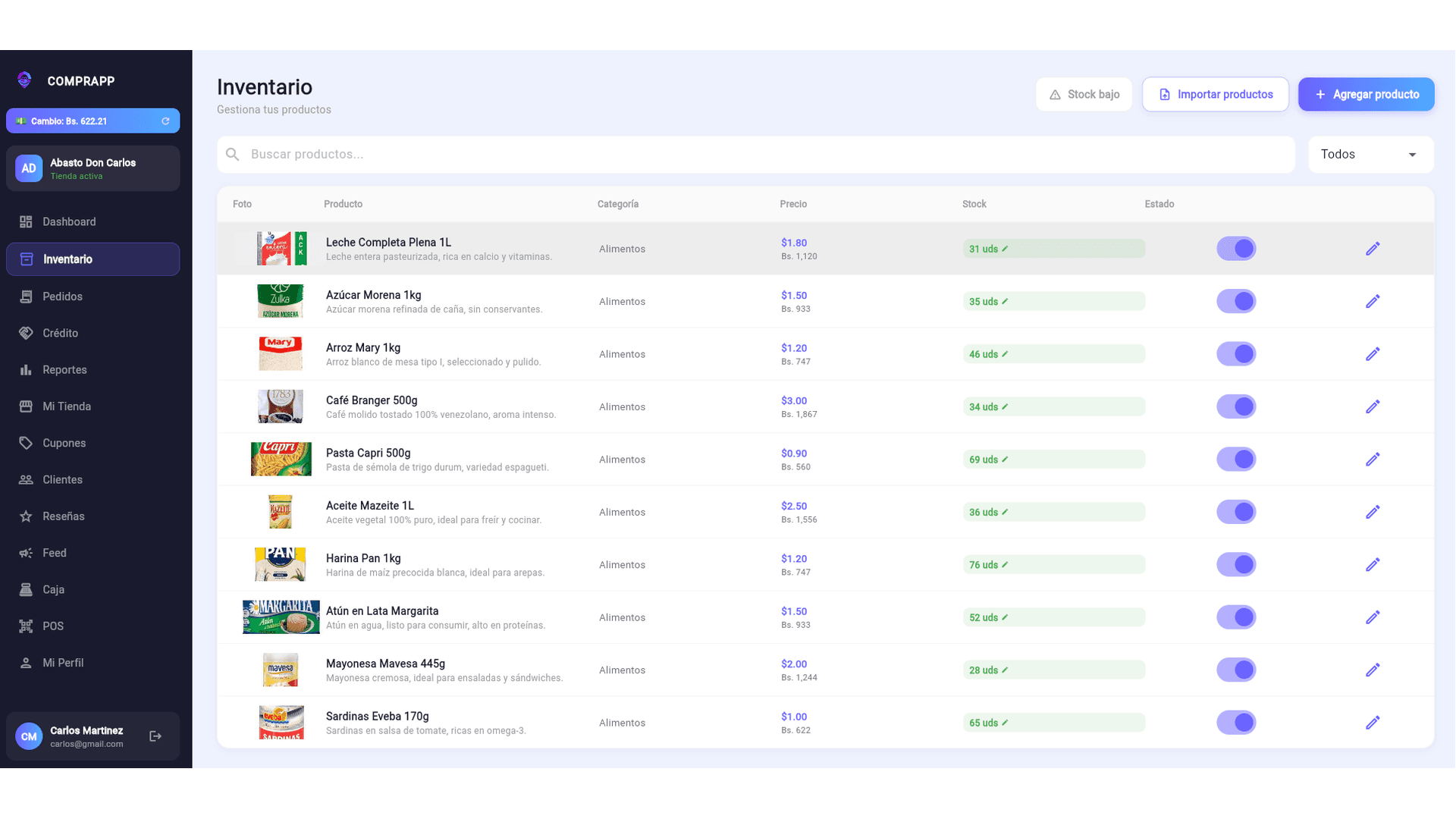Edit Harina Pan 1kg pencil icon
1456x819 pixels.
click(1373, 565)
